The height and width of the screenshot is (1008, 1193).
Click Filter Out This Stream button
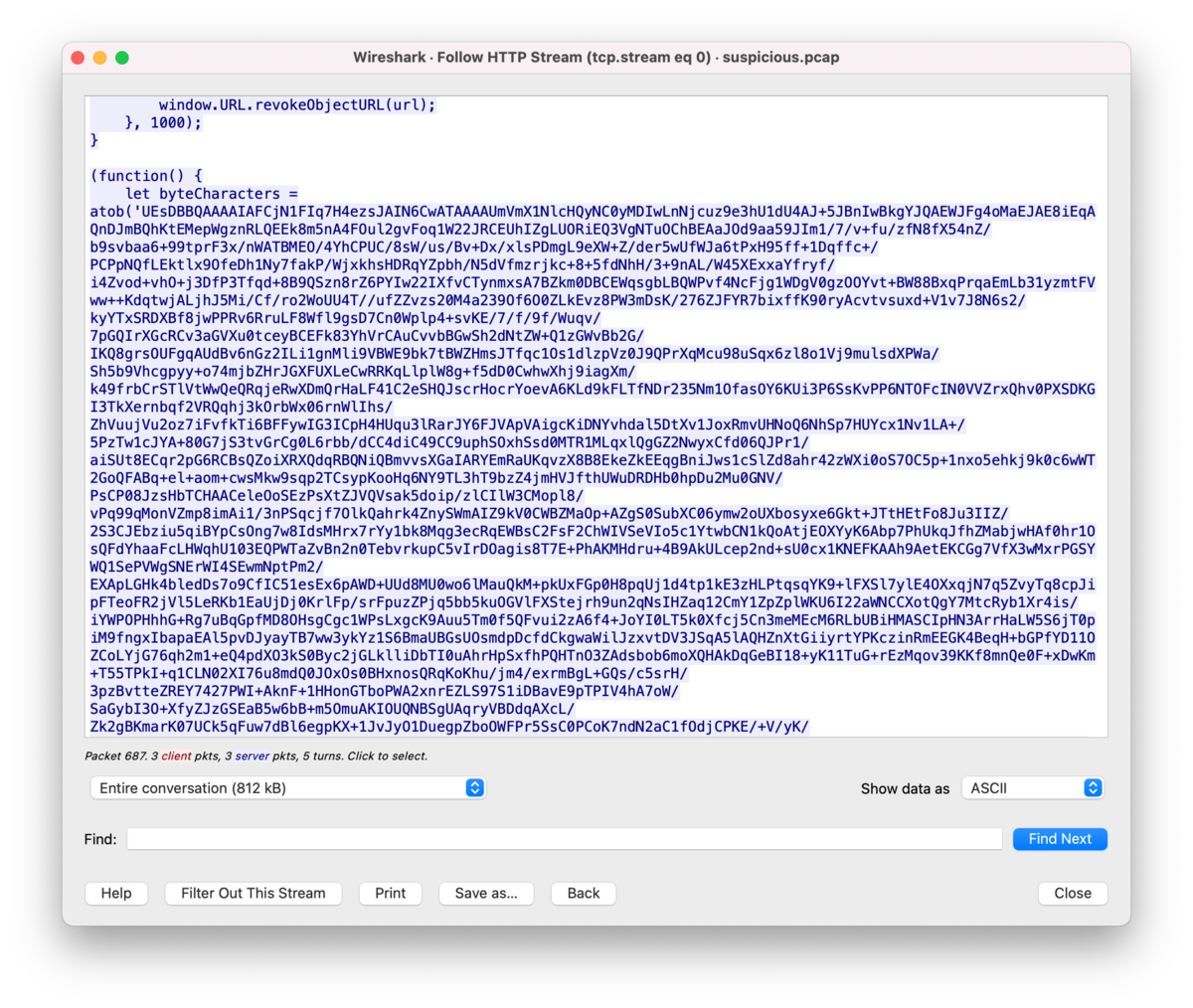click(x=254, y=894)
